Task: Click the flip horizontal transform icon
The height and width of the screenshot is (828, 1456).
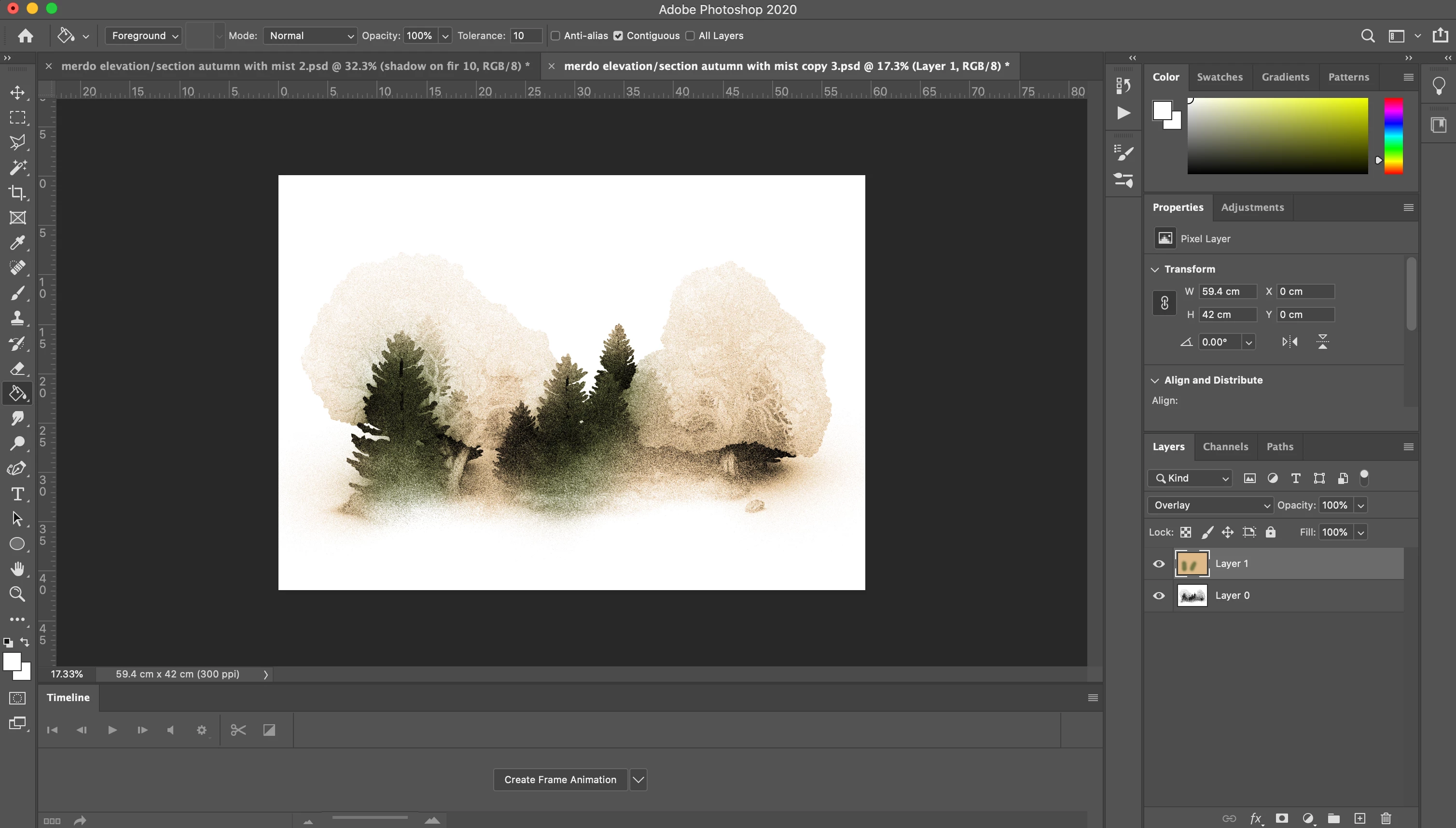Action: click(1290, 342)
